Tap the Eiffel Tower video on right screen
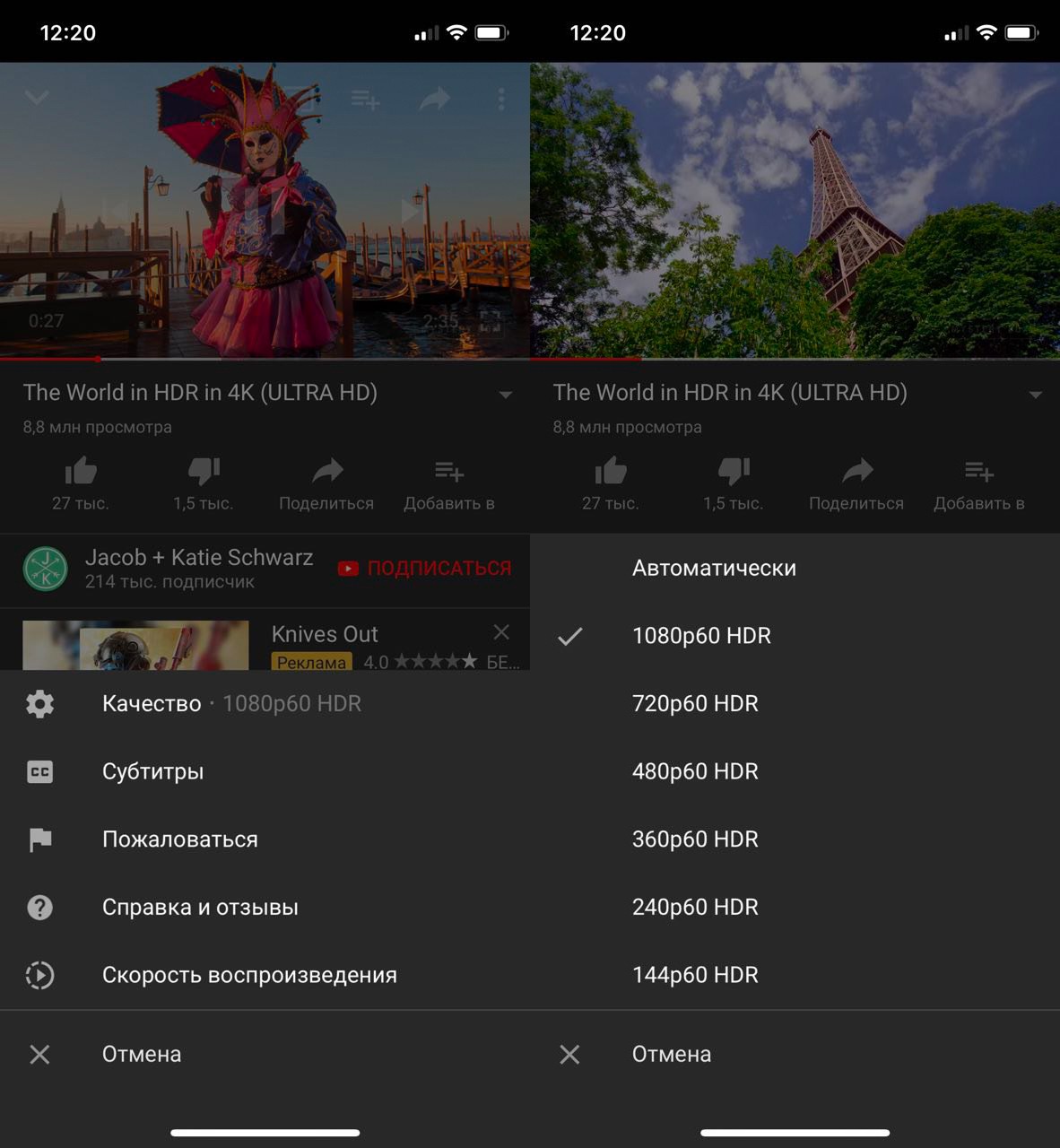Image resolution: width=1060 pixels, height=1148 pixels. (x=795, y=210)
